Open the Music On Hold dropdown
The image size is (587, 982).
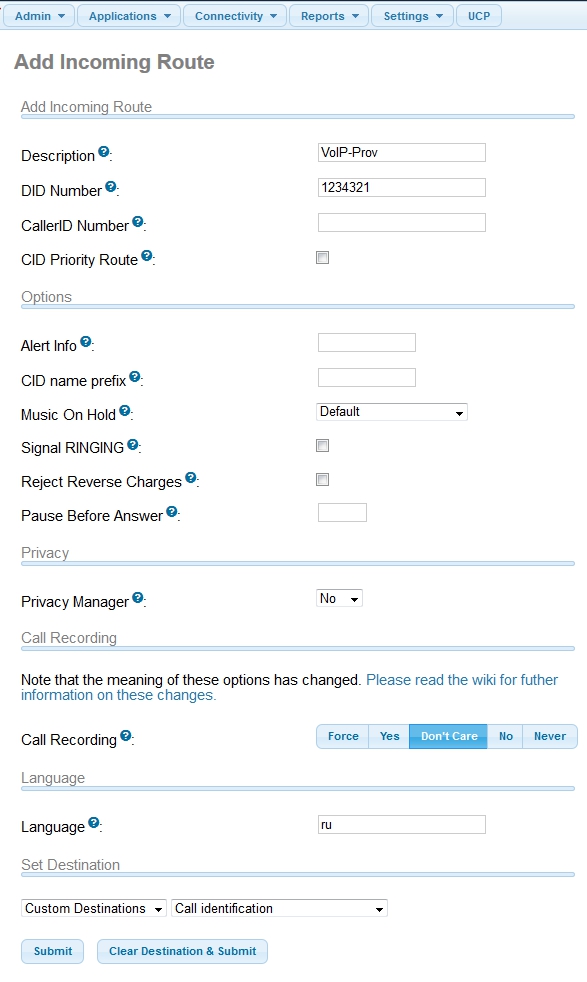click(392, 412)
